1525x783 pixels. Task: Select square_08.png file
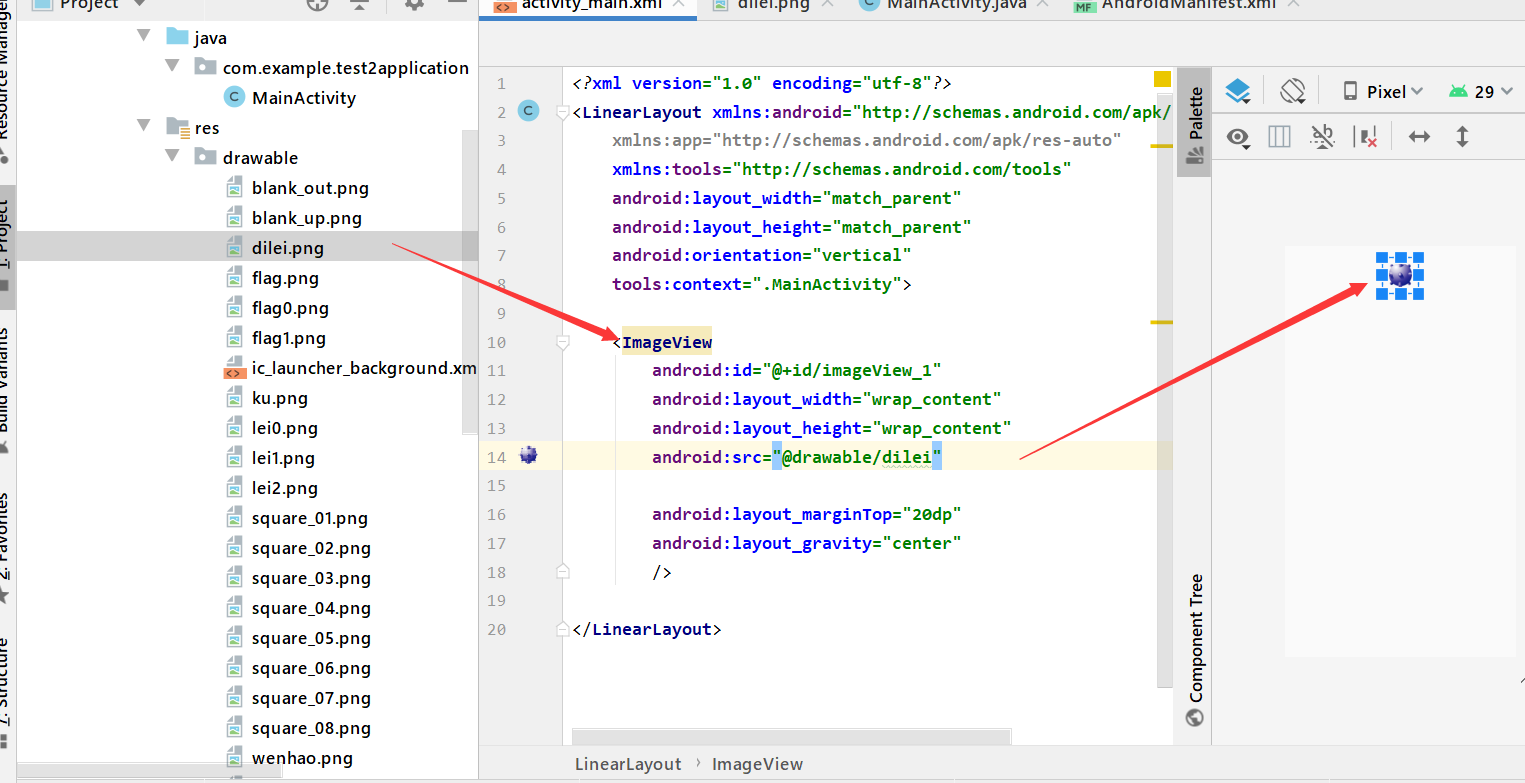click(311, 728)
